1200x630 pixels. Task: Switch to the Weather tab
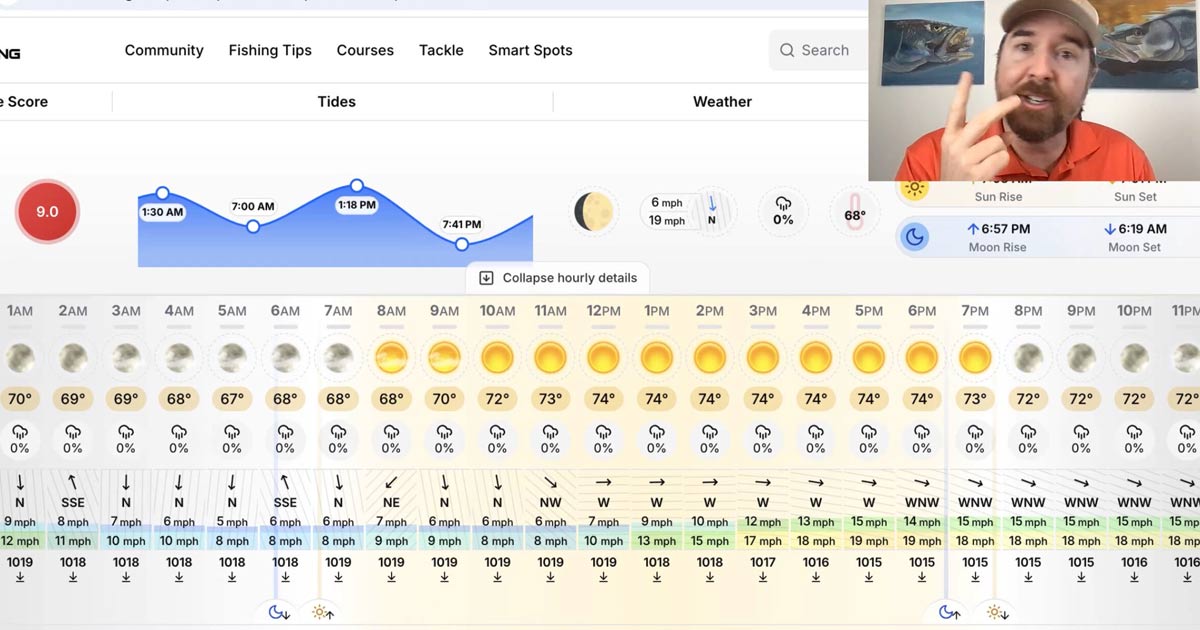[x=722, y=102]
